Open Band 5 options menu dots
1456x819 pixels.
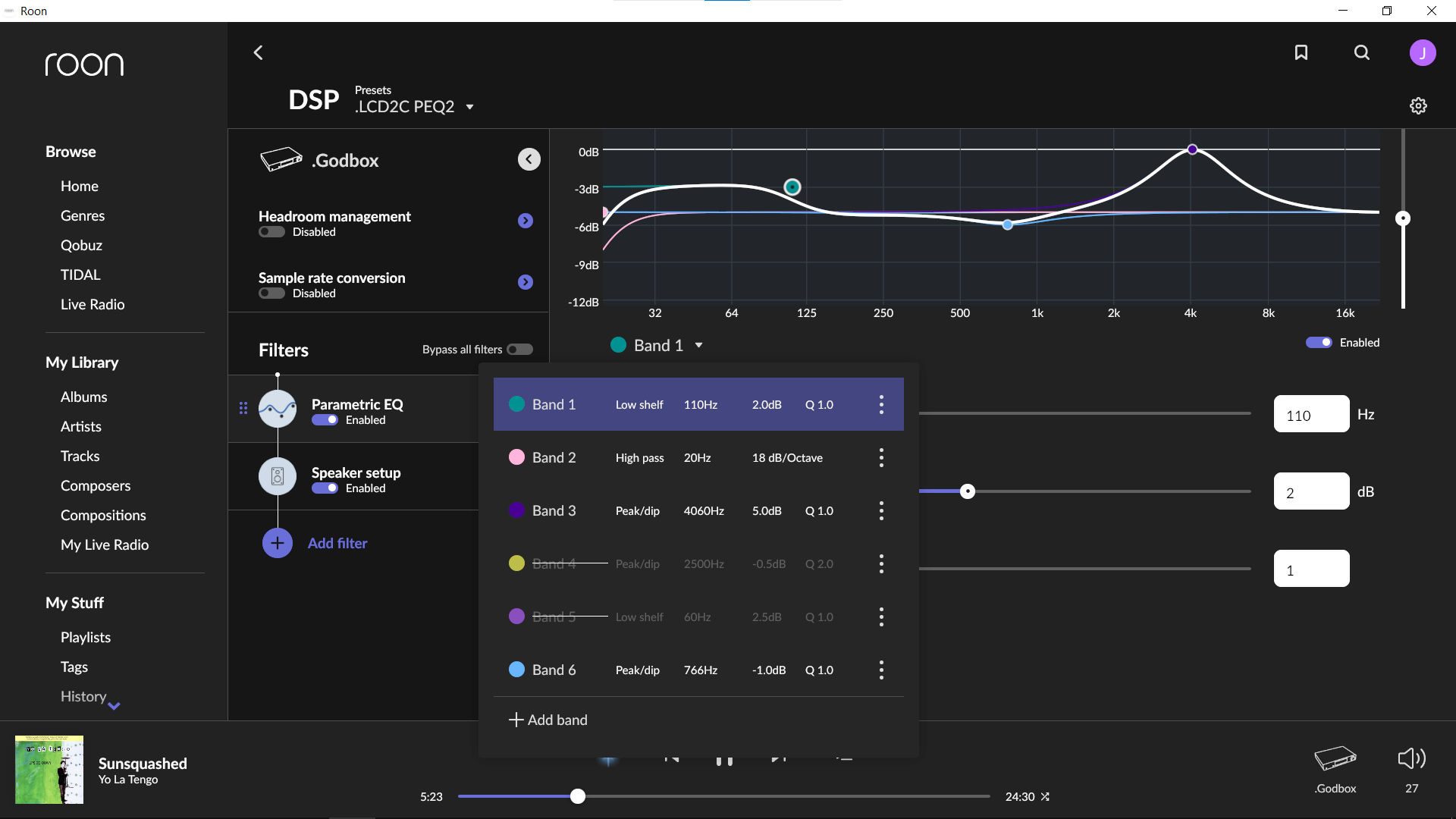coord(881,617)
